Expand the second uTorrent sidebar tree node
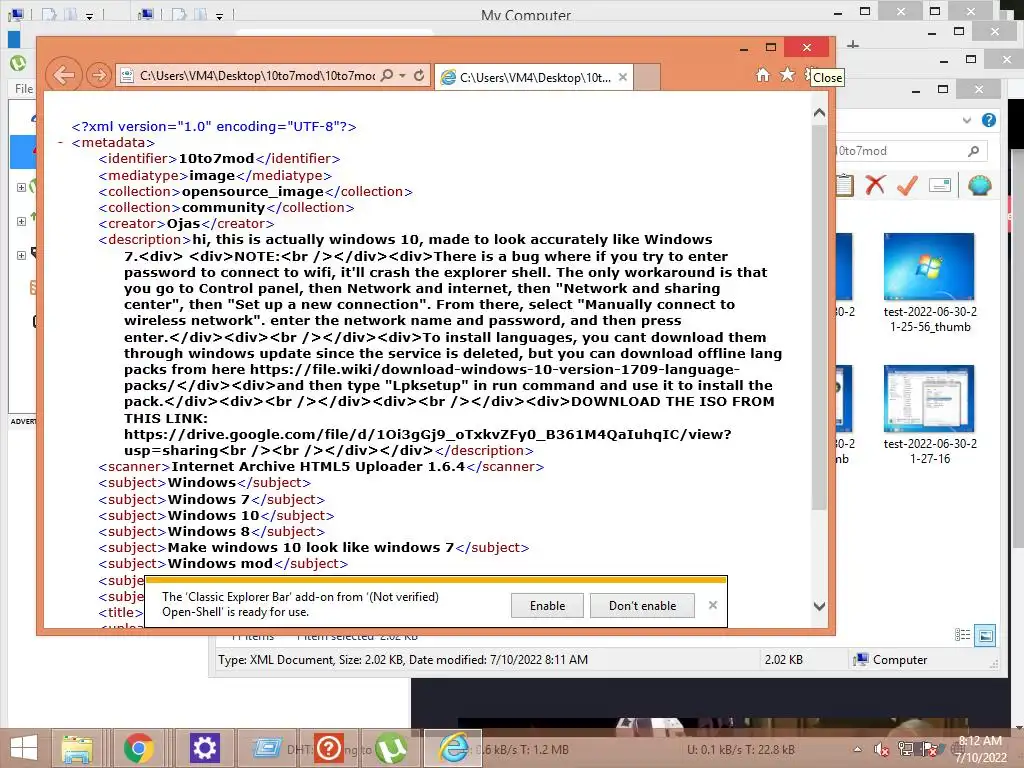This screenshot has height=768, width=1024. (x=21, y=221)
